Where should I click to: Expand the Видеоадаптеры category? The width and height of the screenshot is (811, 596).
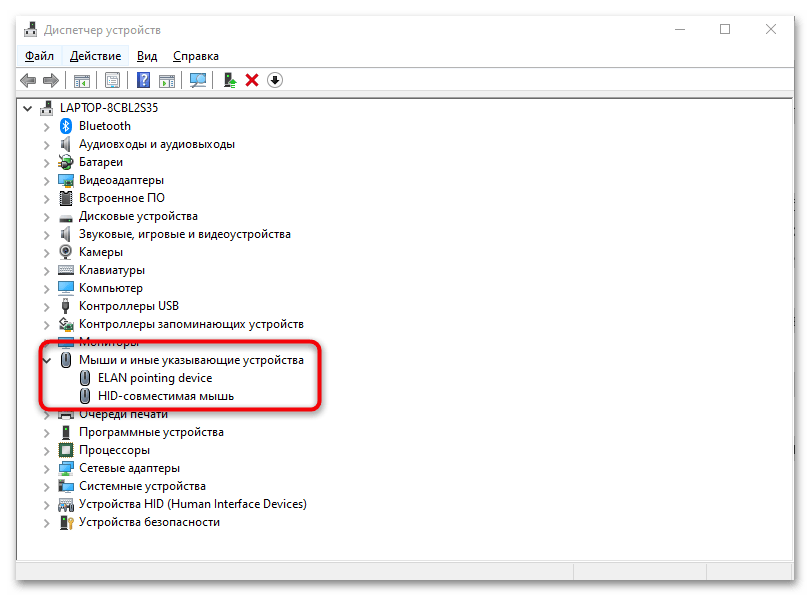47,181
